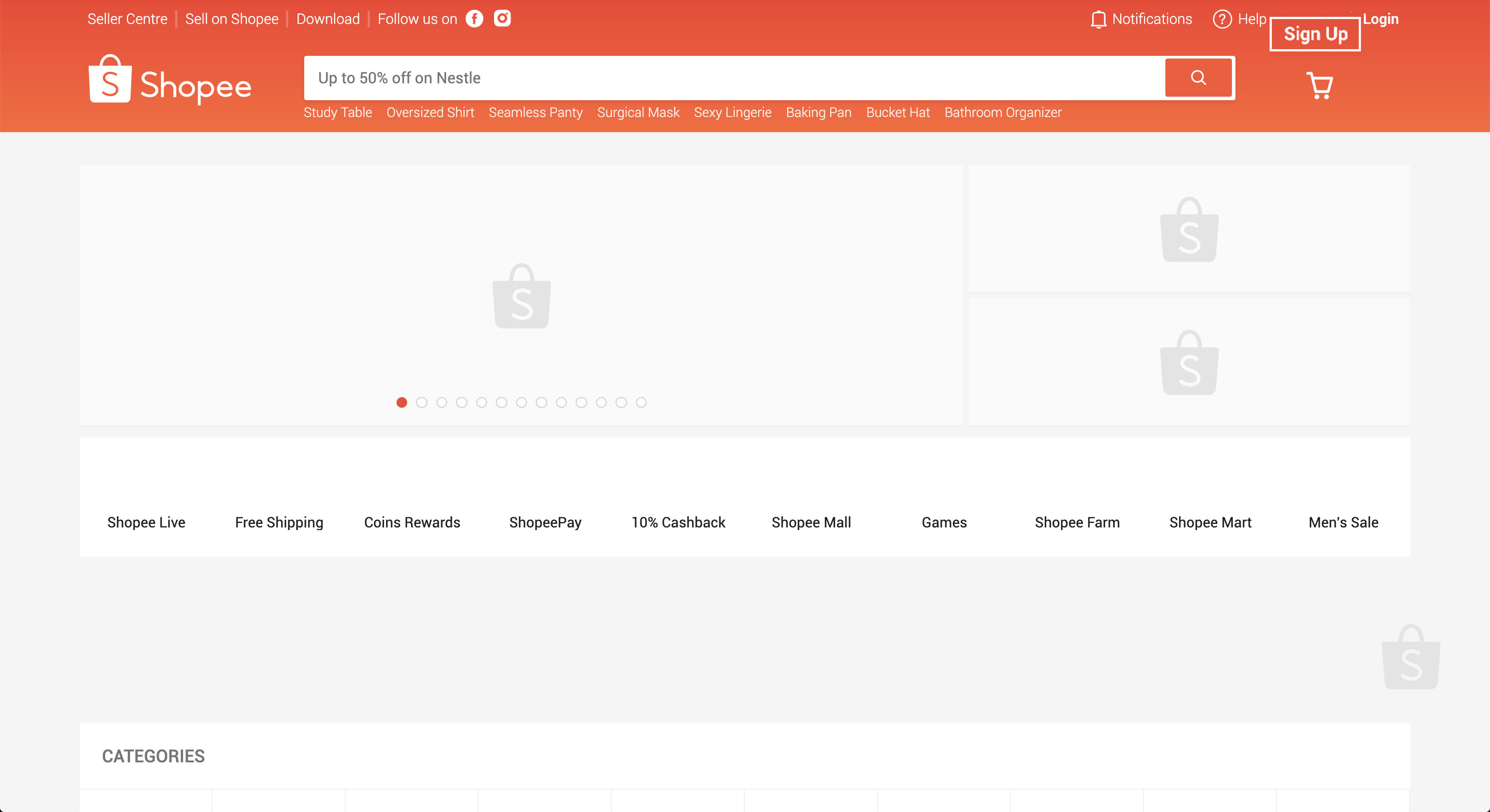The image size is (1490, 812).
Task: Select the first filled carousel dot
Action: 402,403
